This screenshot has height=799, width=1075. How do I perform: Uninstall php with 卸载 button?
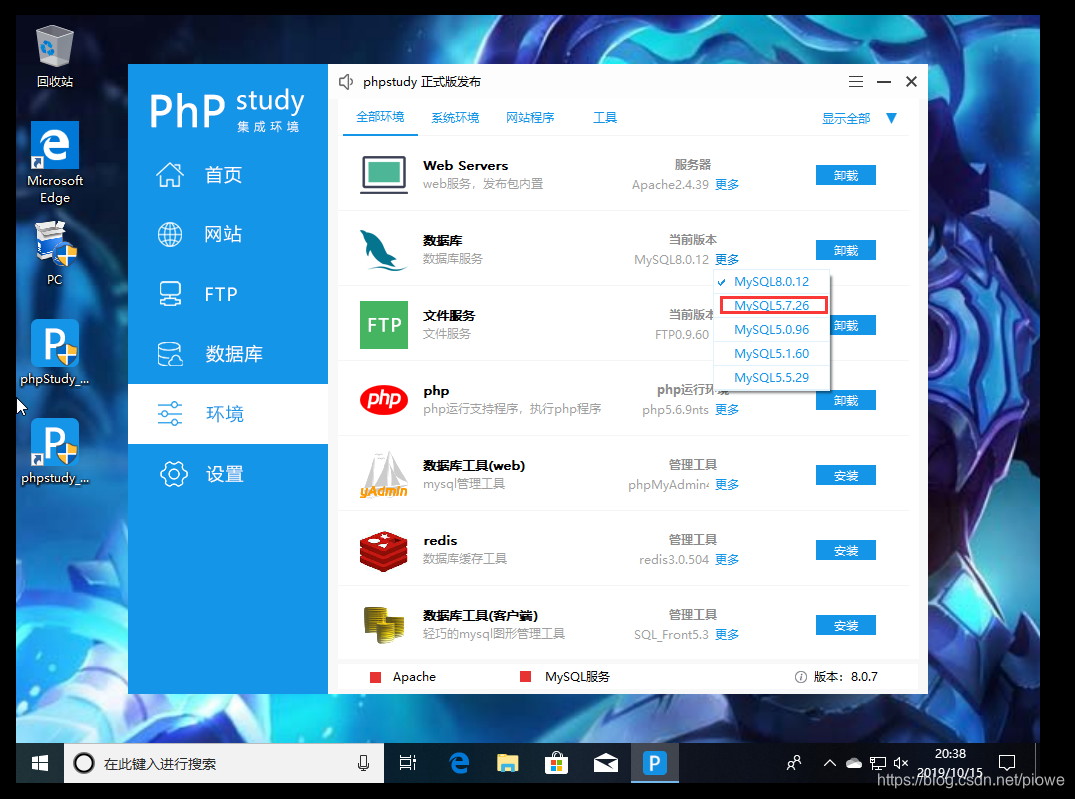point(845,401)
